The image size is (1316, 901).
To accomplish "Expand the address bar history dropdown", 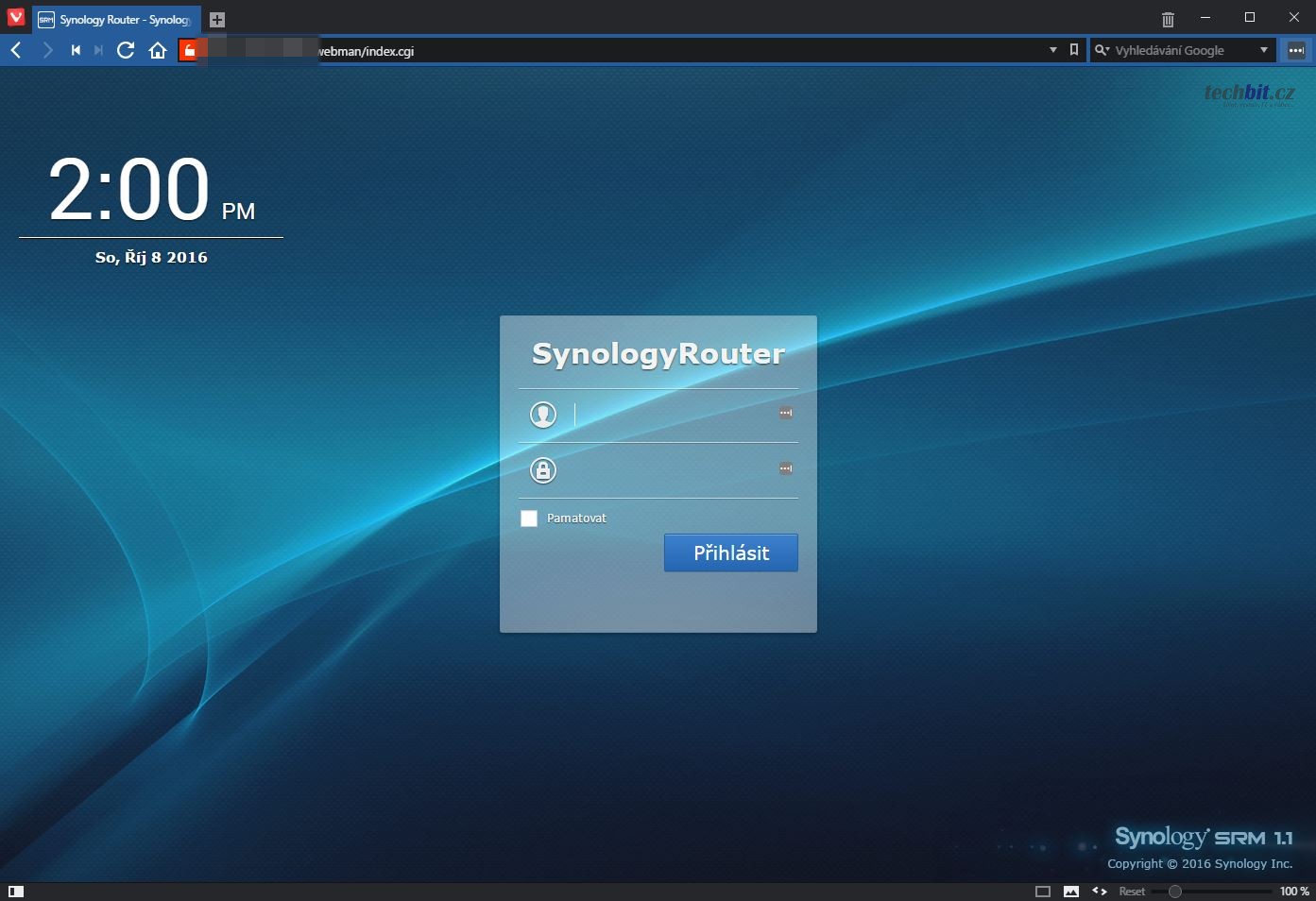I will [x=1053, y=50].
